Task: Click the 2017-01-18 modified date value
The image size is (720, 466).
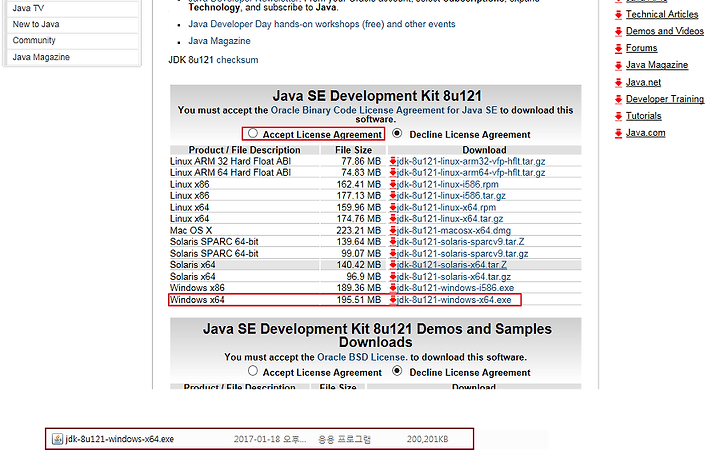Action: point(270,439)
